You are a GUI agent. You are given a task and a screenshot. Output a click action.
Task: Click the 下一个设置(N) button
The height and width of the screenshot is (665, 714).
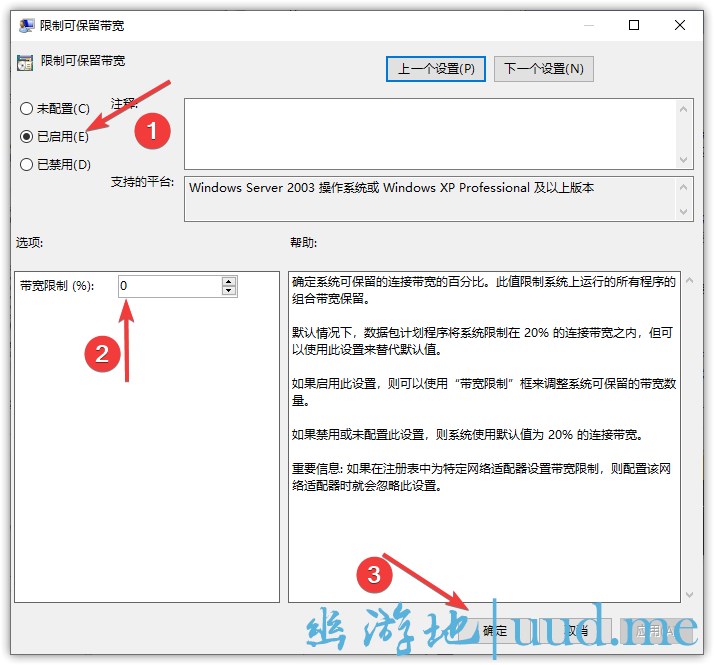pos(544,69)
